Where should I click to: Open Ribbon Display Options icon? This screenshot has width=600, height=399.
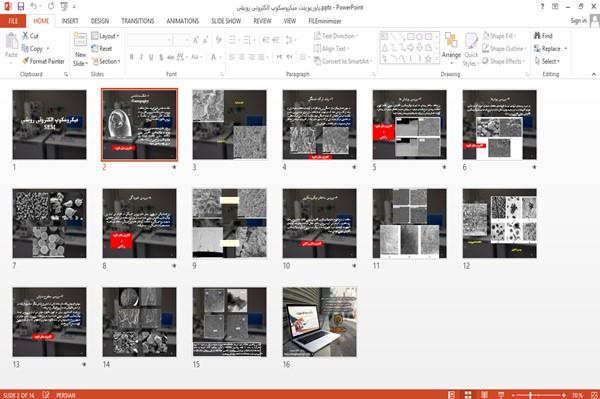[555, 7]
